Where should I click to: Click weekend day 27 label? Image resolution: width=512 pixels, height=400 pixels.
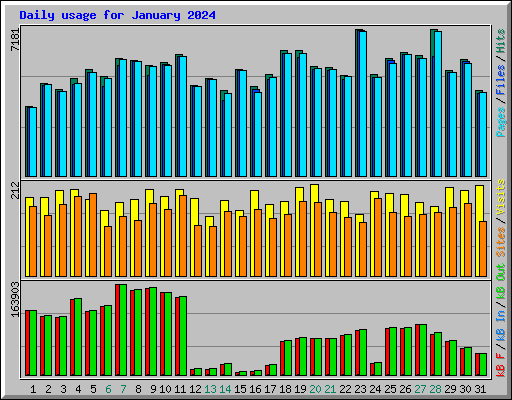420,389
